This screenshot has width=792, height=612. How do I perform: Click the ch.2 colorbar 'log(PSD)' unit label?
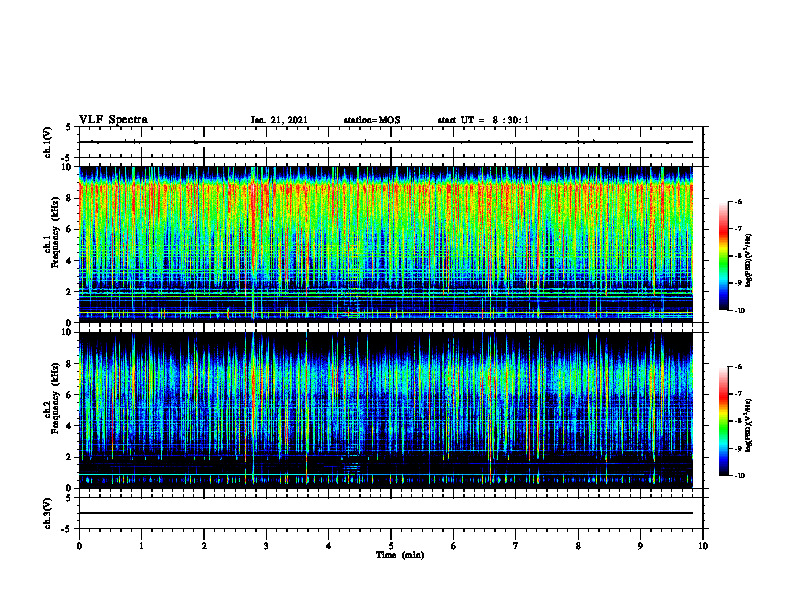coord(749,425)
